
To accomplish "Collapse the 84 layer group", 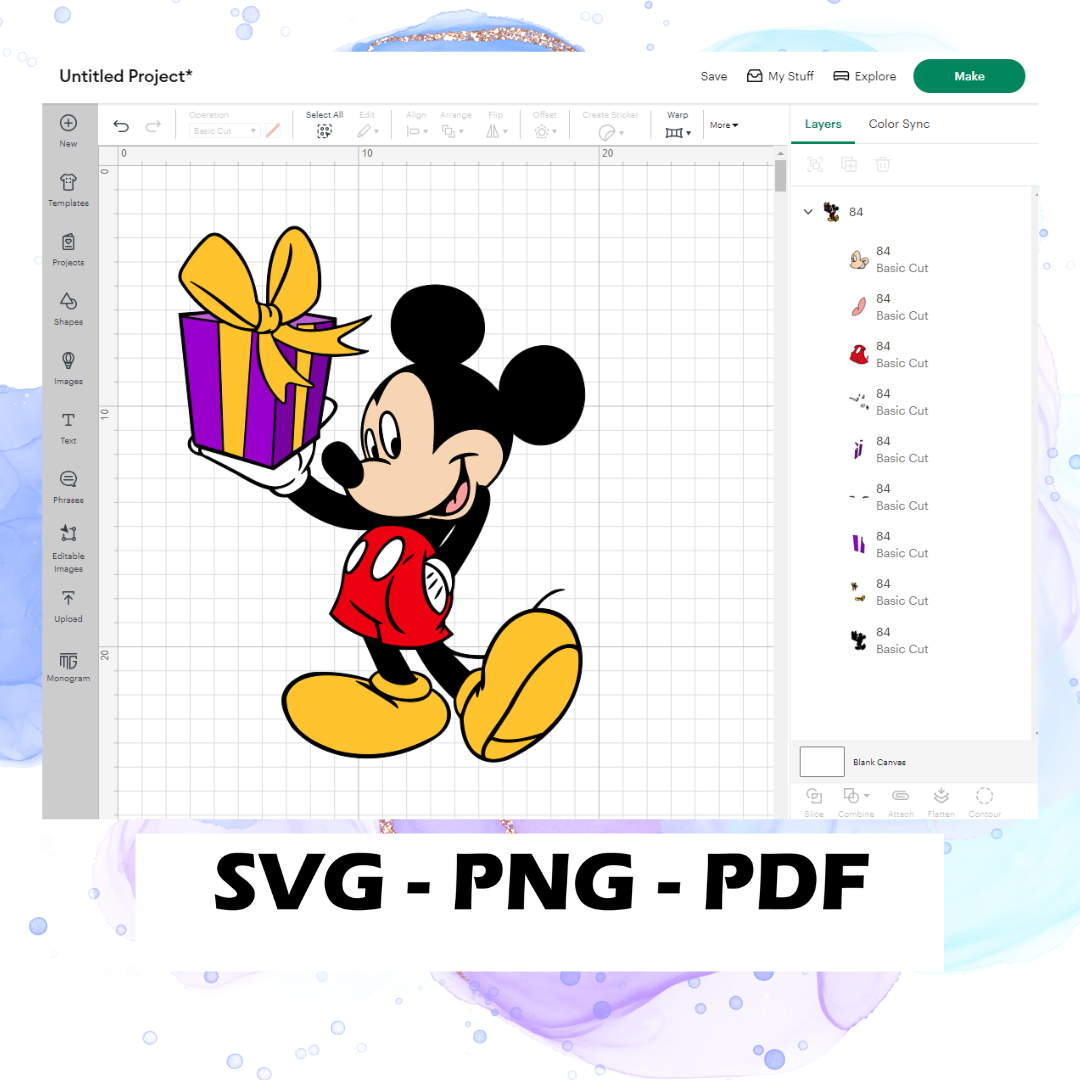I will click(x=808, y=212).
